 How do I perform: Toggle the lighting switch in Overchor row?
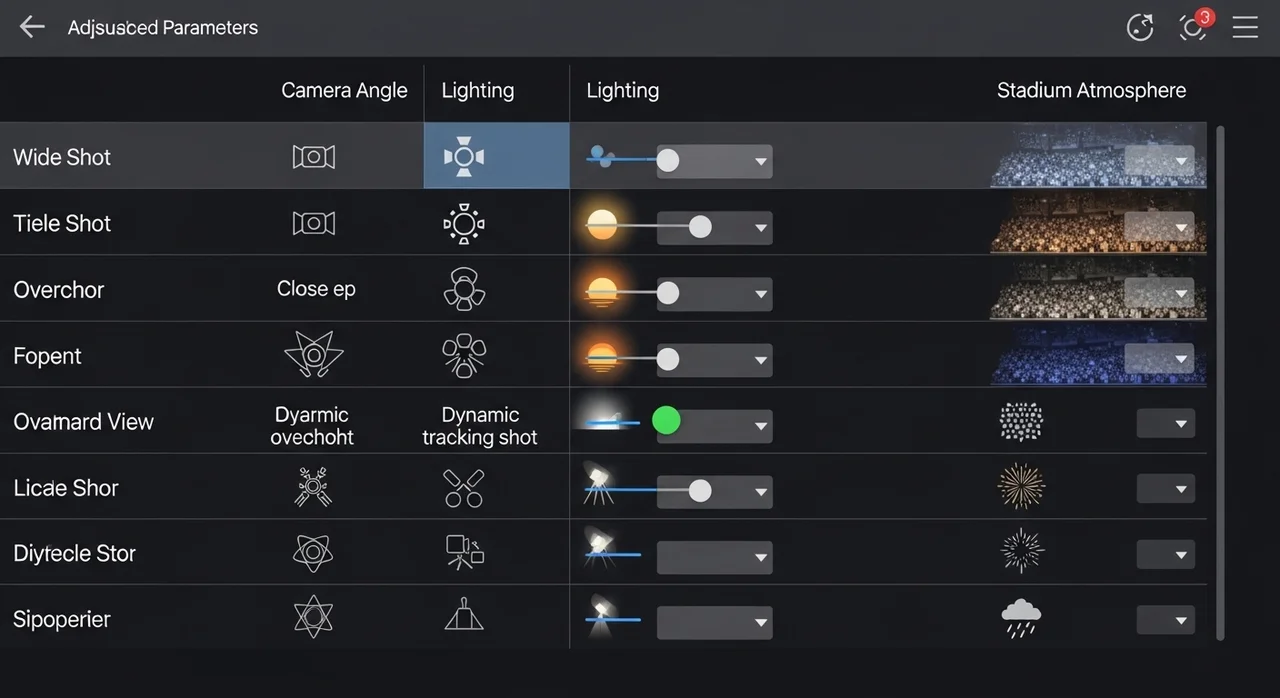(668, 292)
